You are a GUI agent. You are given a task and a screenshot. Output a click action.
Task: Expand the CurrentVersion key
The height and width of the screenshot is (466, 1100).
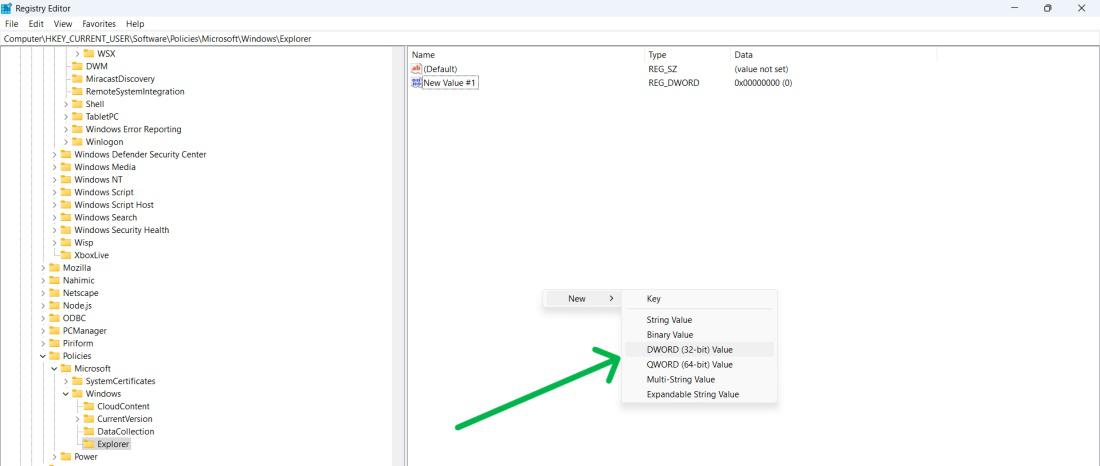(77, 419)
